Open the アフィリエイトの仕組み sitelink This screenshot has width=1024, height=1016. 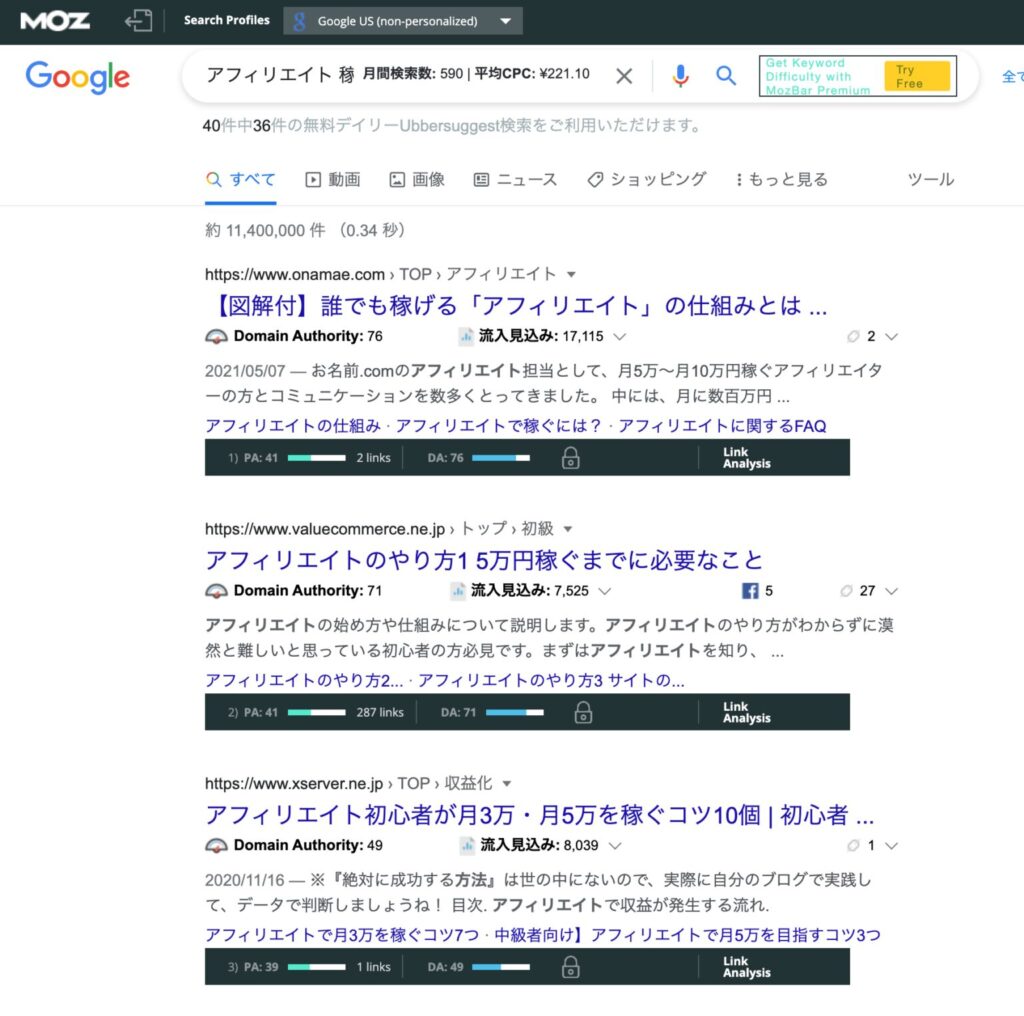point(293,426)
